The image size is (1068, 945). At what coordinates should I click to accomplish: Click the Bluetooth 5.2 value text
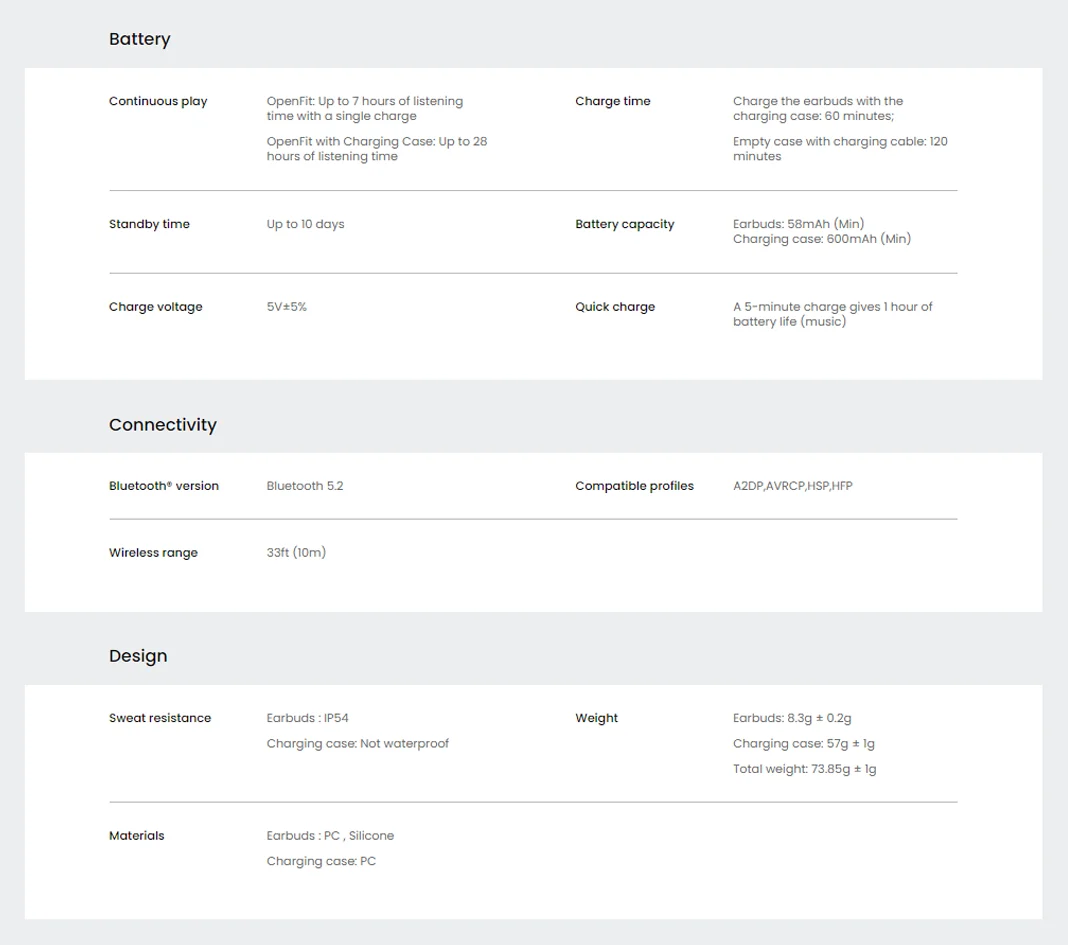click(x=305, y=486)
